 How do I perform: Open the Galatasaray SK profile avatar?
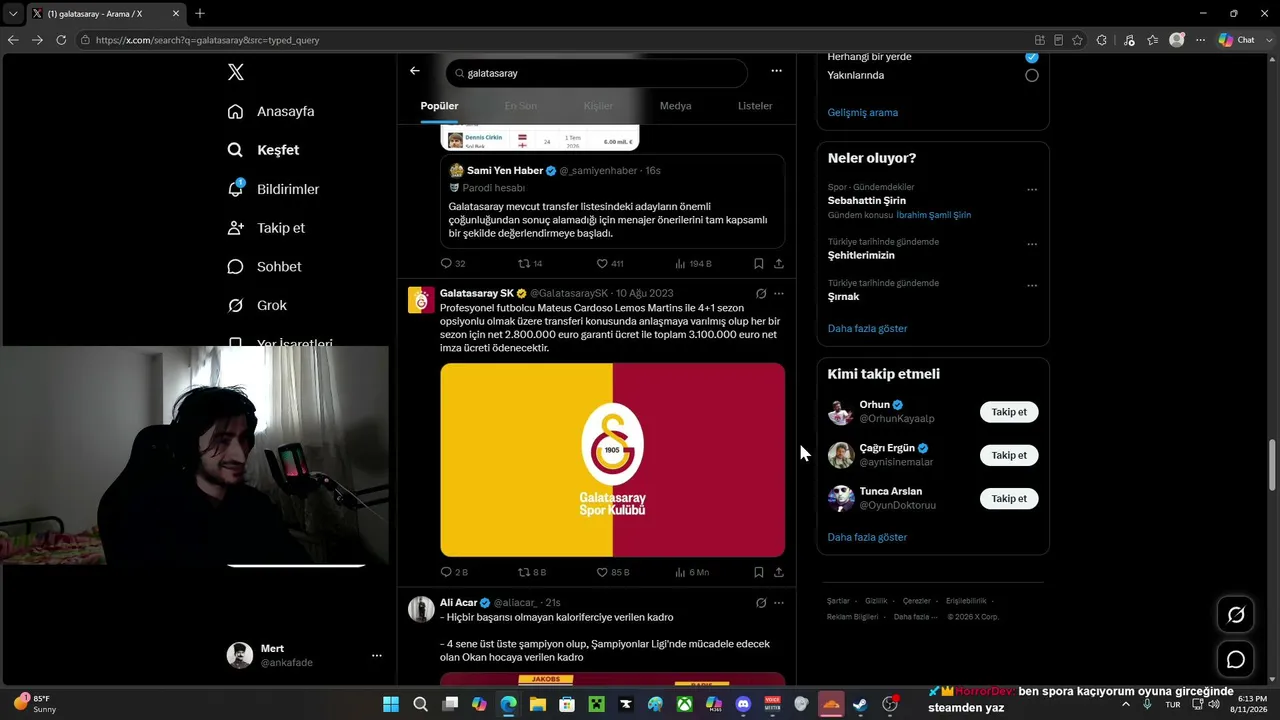tap(421, 300)
